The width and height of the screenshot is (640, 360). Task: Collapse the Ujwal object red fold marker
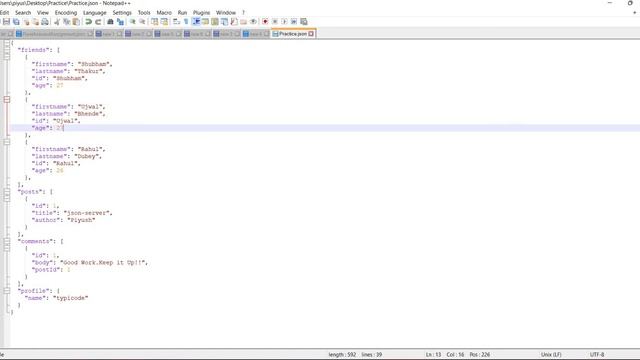coord(7,99)
